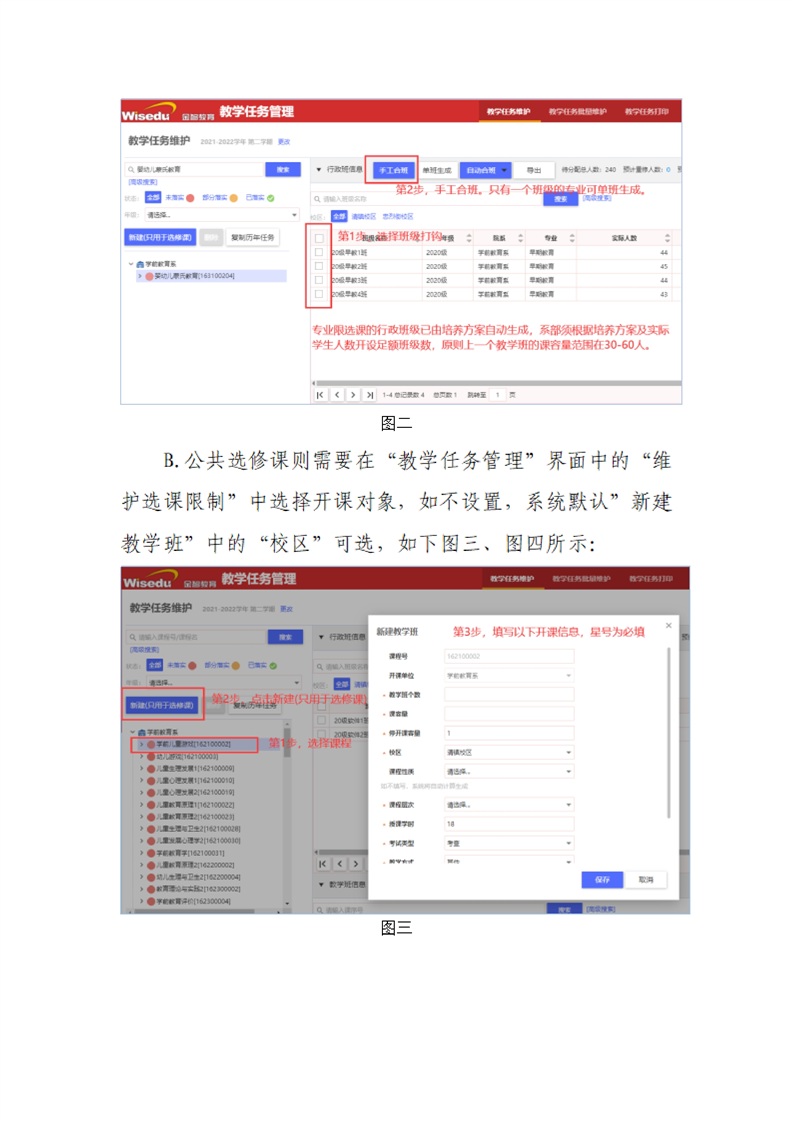Image resolution: width=792 pixels, height=1121 pixels.
Task: Open 教学任务批量维护 tab in 图三 header
Action: click(x=582, y=579)
